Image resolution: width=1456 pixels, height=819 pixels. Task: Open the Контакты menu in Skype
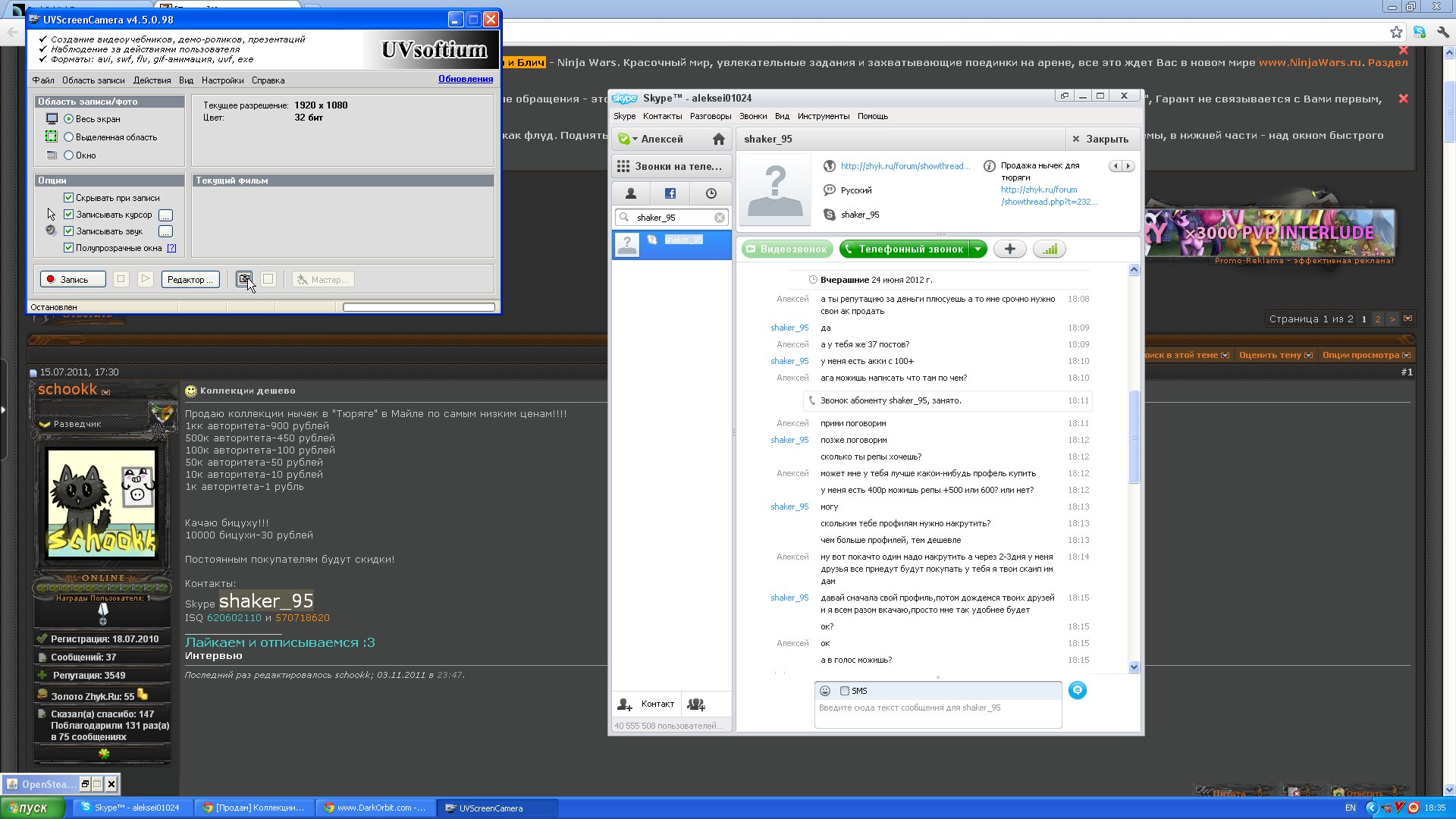pos(662,116)
